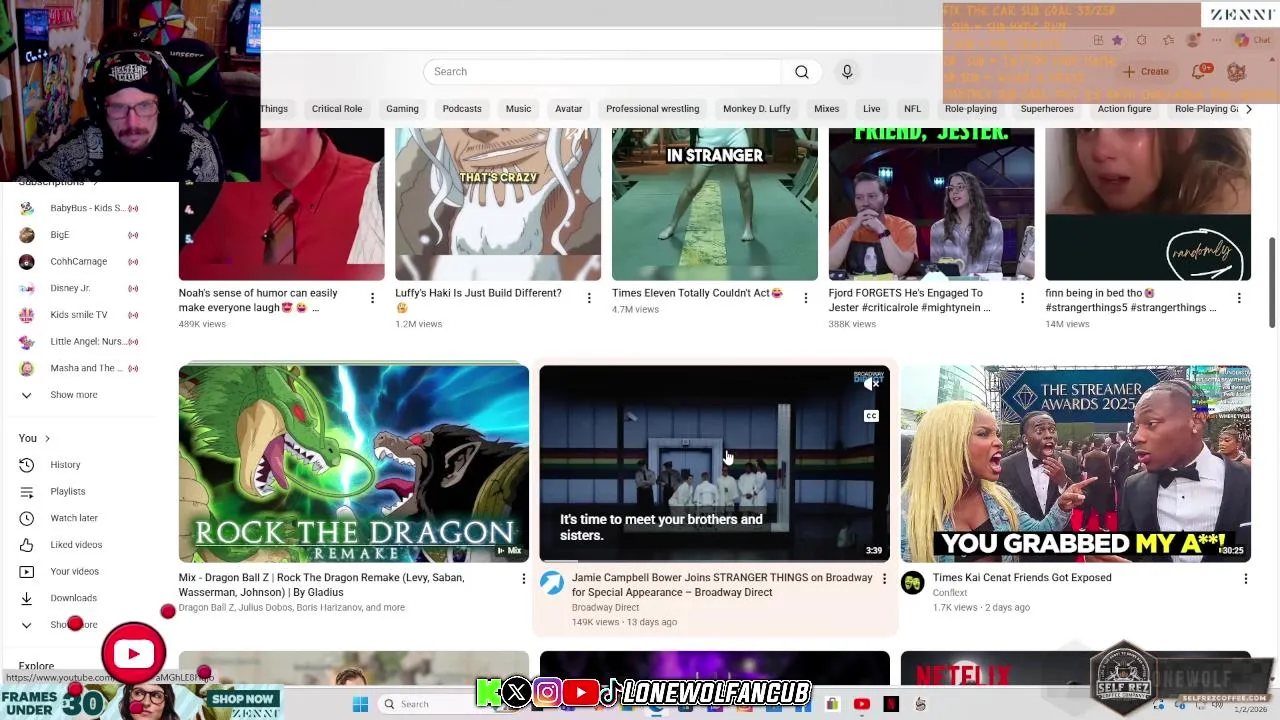Click the Create button
Image resolution: width=1280 pixels, height=720 pixels.
coord(1146,72)
